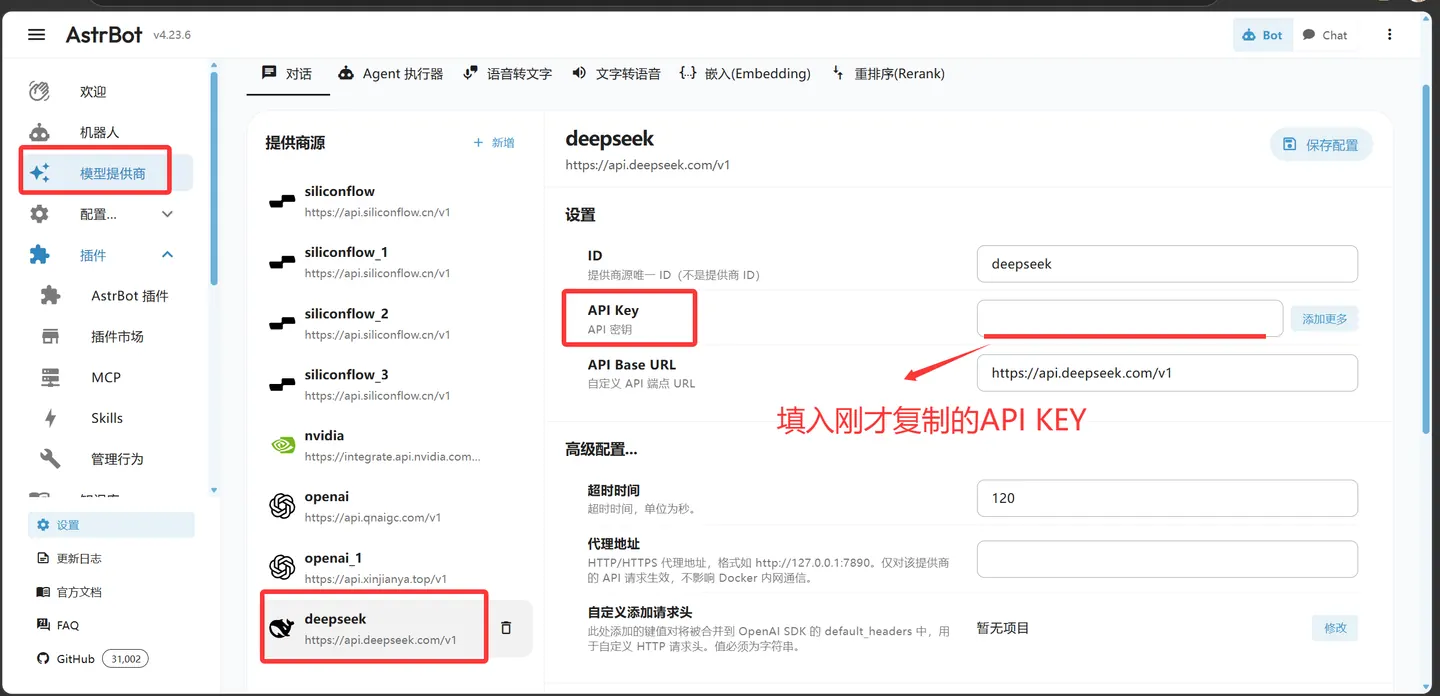The height and width of the screenshot is (696, 1440).
Task: Open the 更新日志 link
Action: point(70,558)
